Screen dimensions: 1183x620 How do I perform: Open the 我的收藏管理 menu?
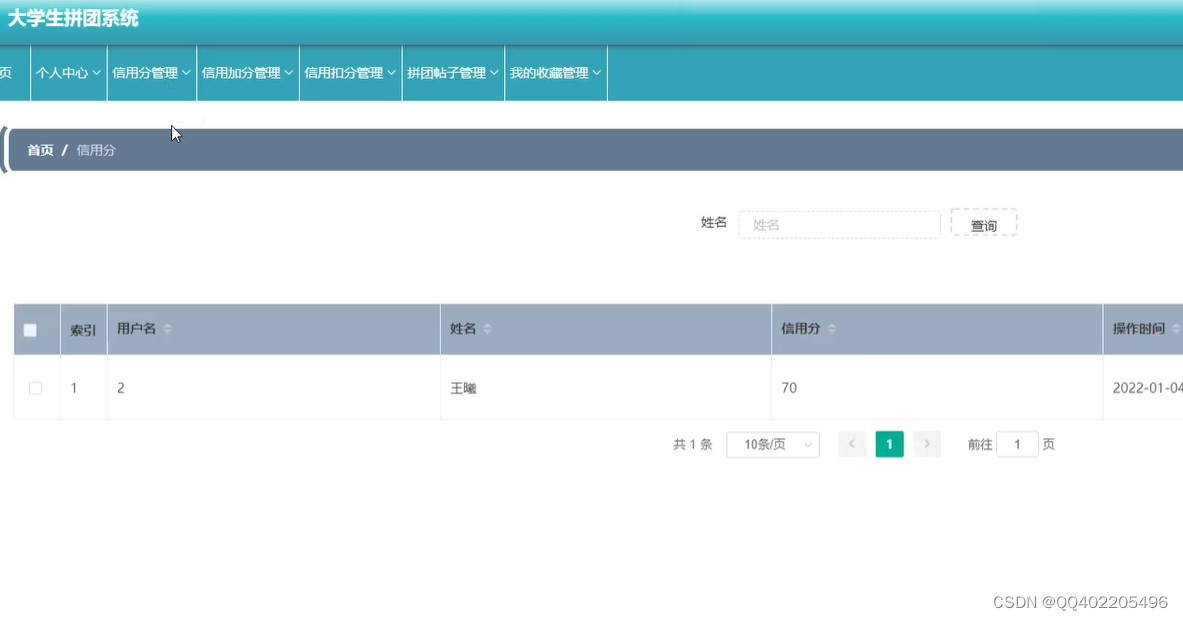click(x=555, y=72)
